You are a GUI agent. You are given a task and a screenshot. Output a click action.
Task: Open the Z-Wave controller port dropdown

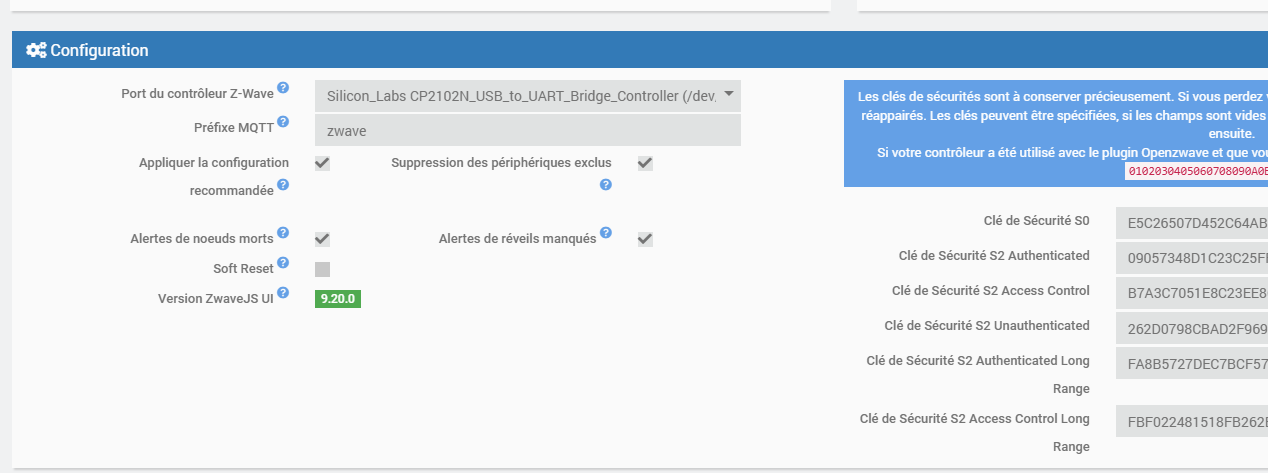pyautogui.click(x=527, y=96)
